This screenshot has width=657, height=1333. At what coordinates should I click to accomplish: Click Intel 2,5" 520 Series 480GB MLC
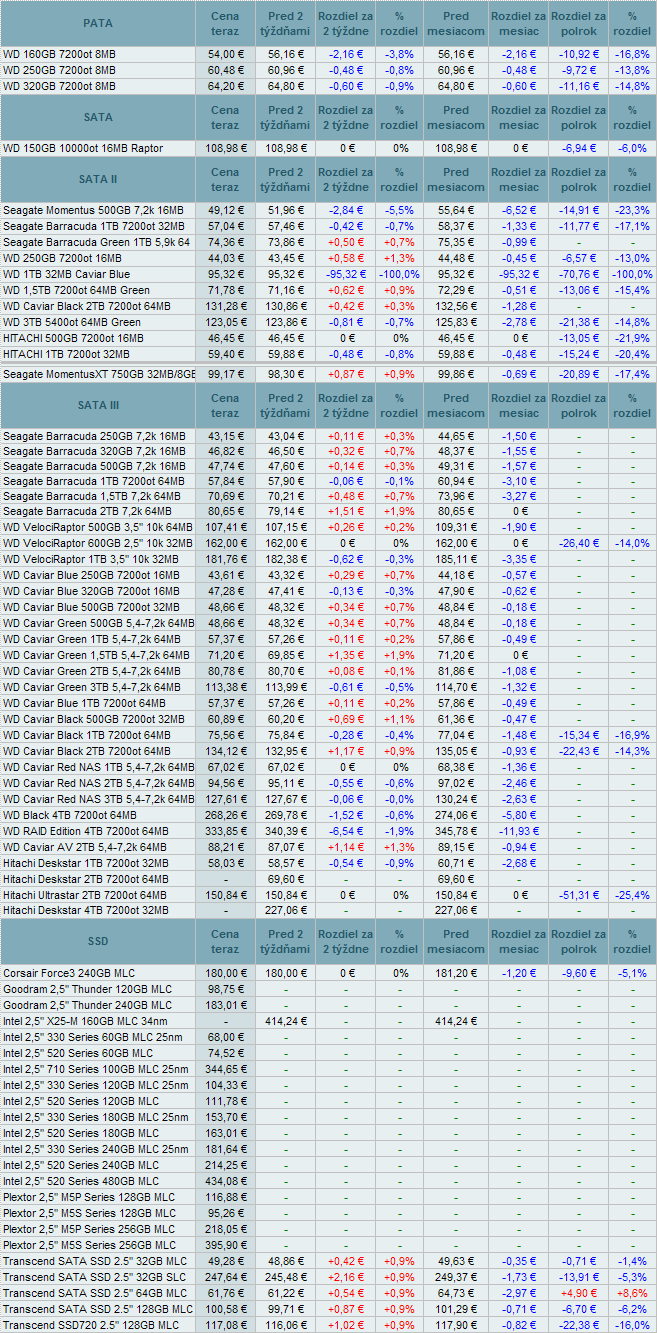point(81,1181)
